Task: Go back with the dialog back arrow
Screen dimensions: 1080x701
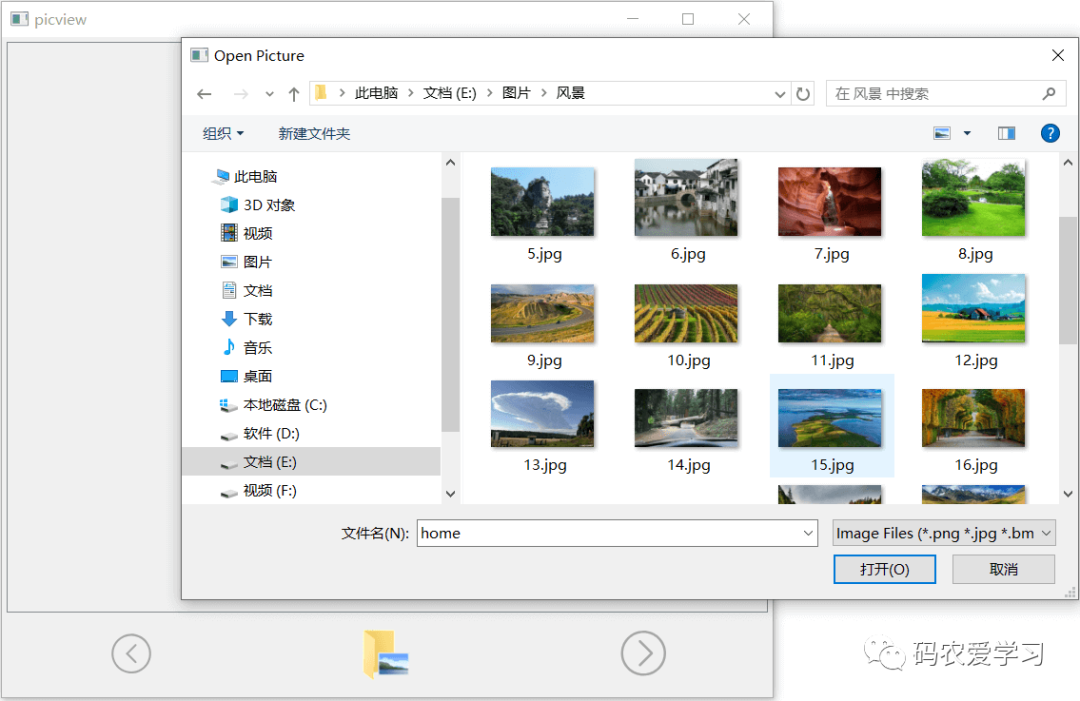Action: pos(204,94)
